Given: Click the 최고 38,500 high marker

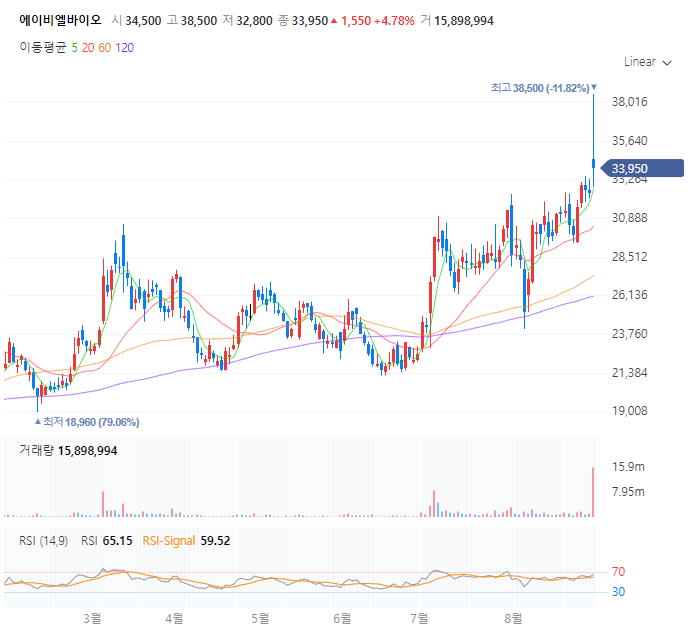Looking at the screenshot, I should click(x=543, y=88).
